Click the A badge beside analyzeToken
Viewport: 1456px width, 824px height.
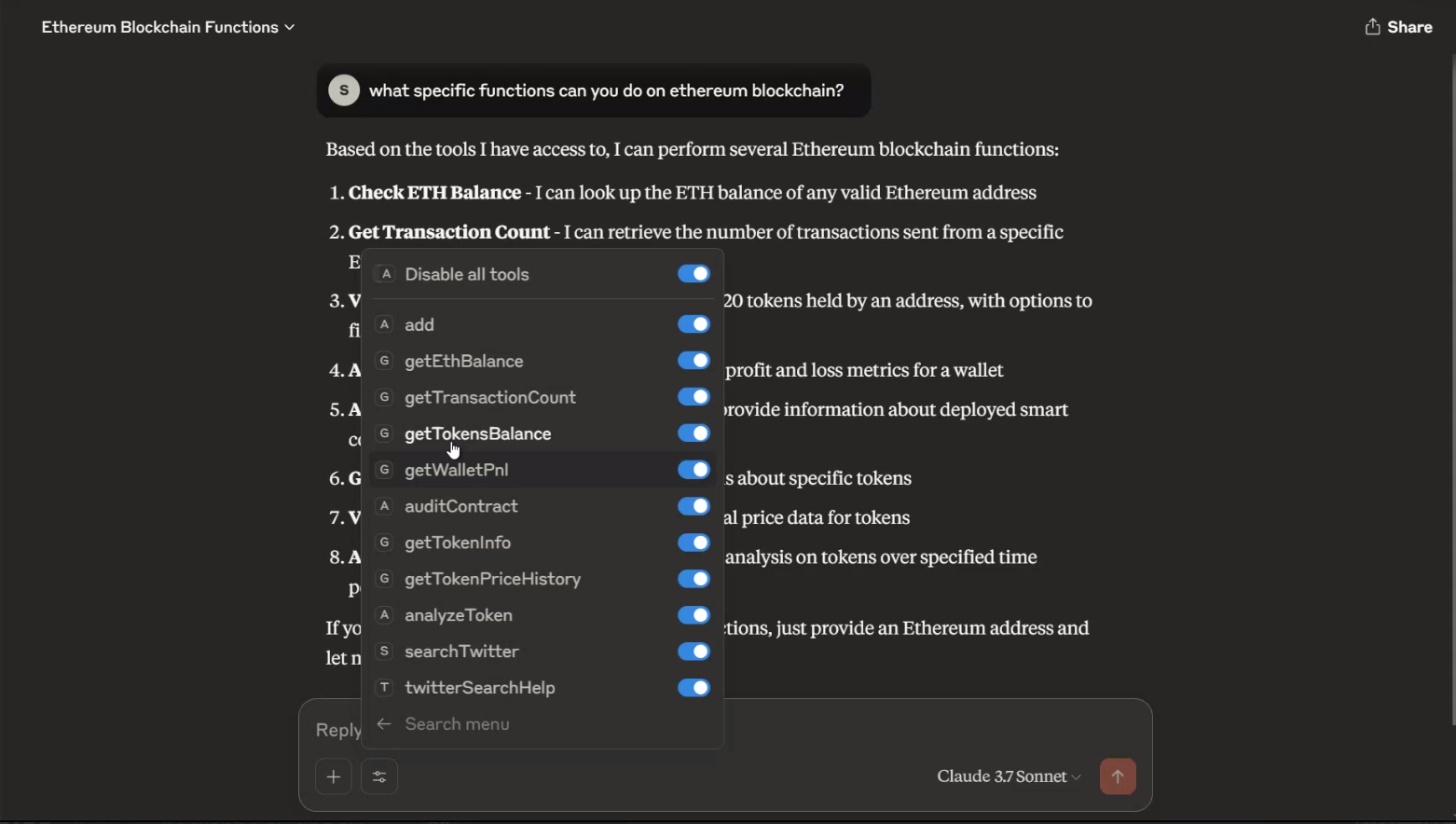pos(384,615)
